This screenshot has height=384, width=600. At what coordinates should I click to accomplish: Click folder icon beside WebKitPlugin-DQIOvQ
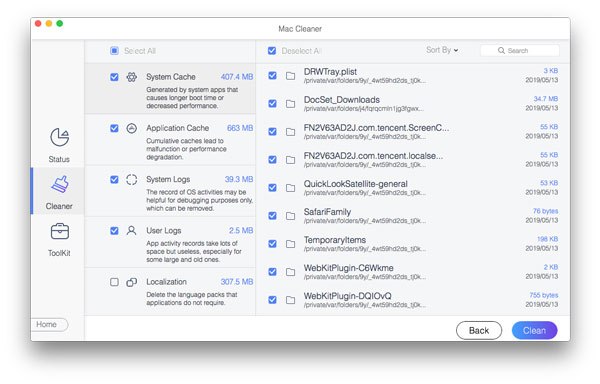291,300
